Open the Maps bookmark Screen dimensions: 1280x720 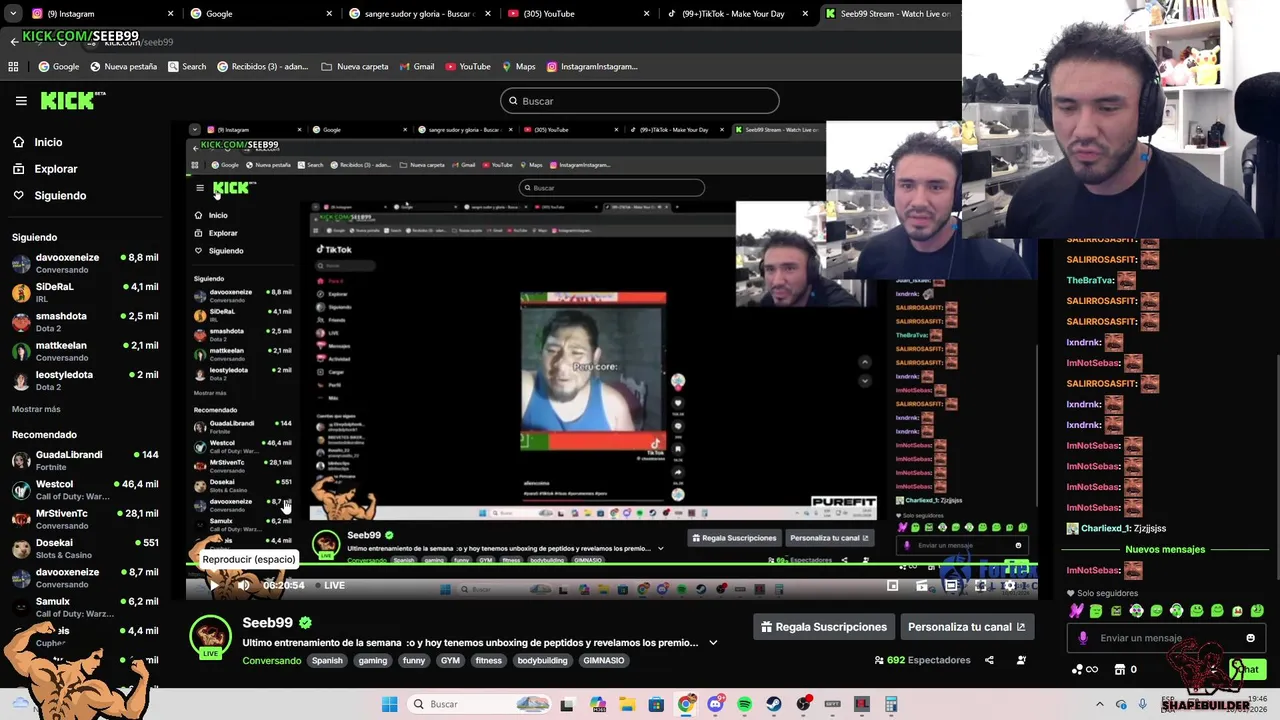point(518,67)
